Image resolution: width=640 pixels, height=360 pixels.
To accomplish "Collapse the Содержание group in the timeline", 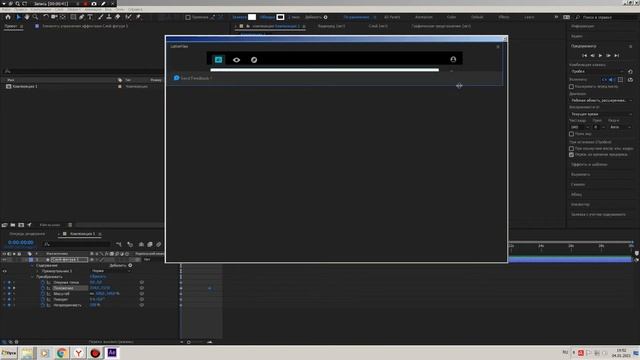I will point(32,265).
